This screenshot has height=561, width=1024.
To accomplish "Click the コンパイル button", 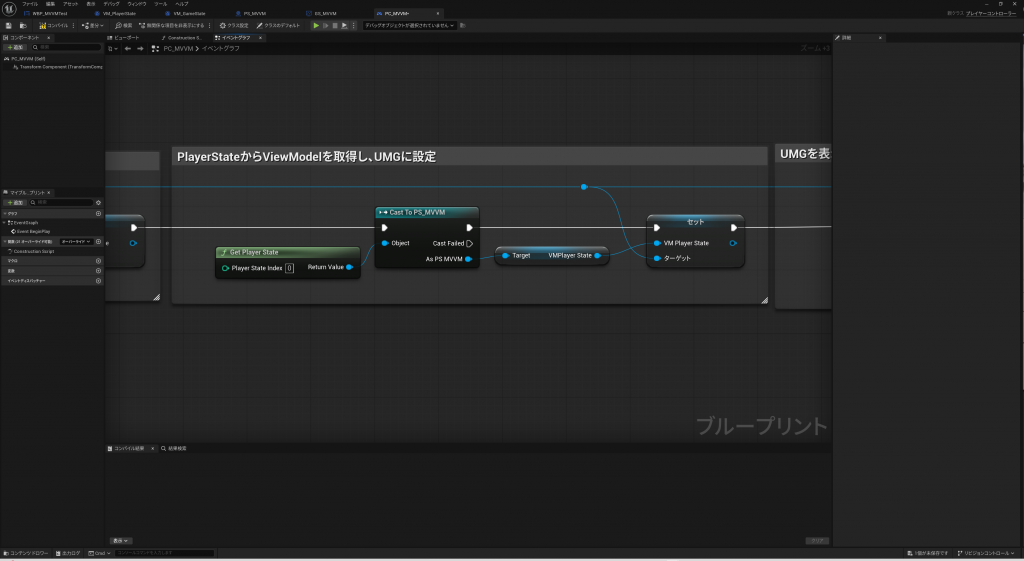I will click(54, 25).
